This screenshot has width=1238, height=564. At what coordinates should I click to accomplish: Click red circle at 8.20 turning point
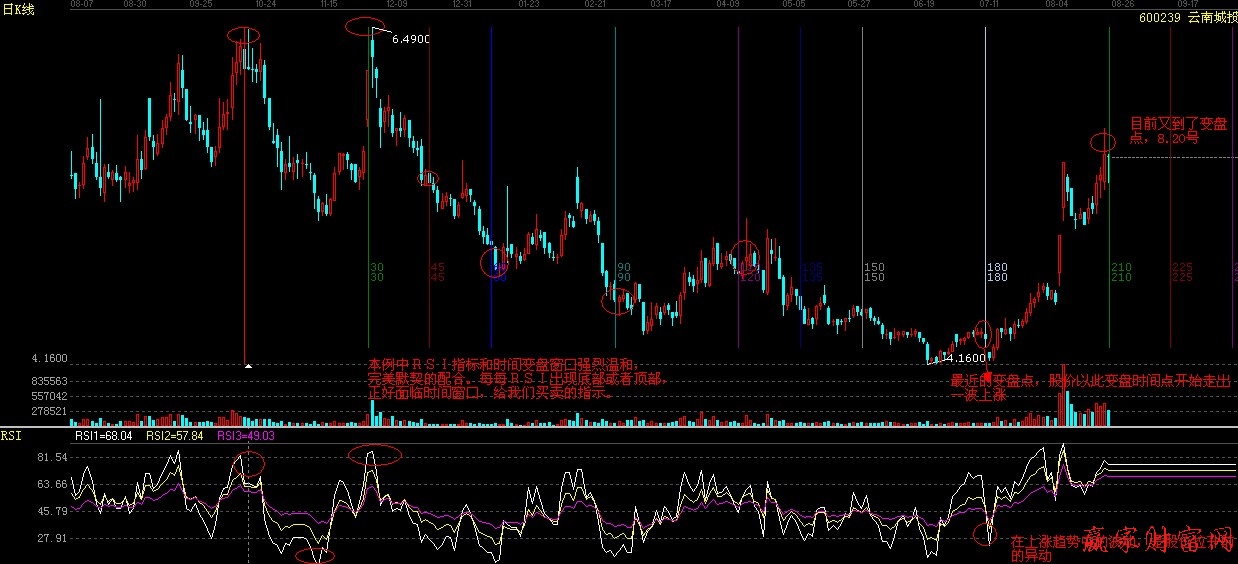pyautogui.click(x=1102, y=141)
